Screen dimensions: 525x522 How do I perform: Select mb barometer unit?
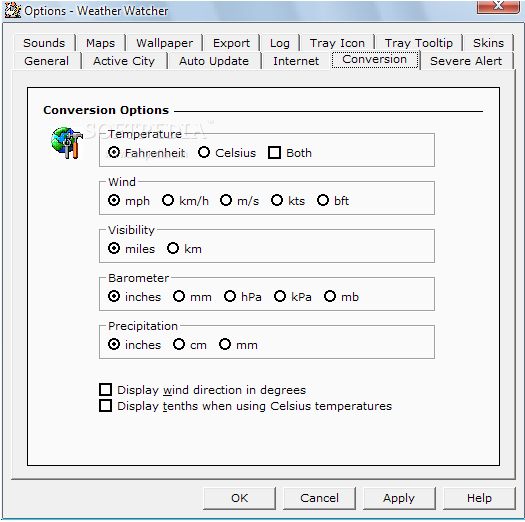pyautogui.click(x=341, y=296)
